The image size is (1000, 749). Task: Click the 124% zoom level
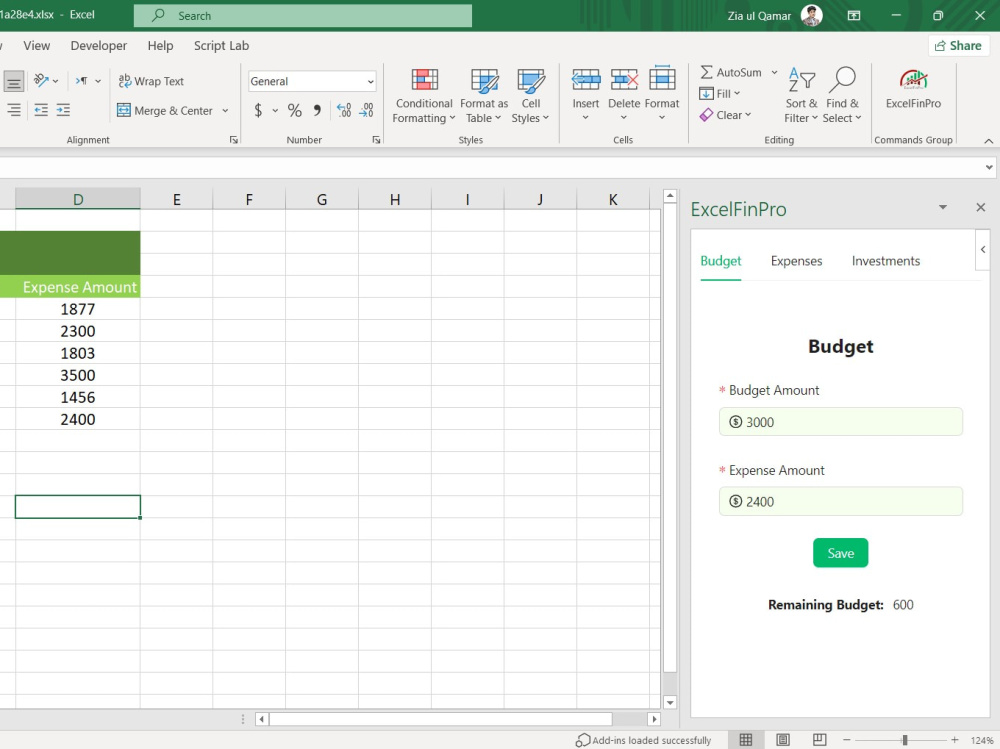[982, 740]
